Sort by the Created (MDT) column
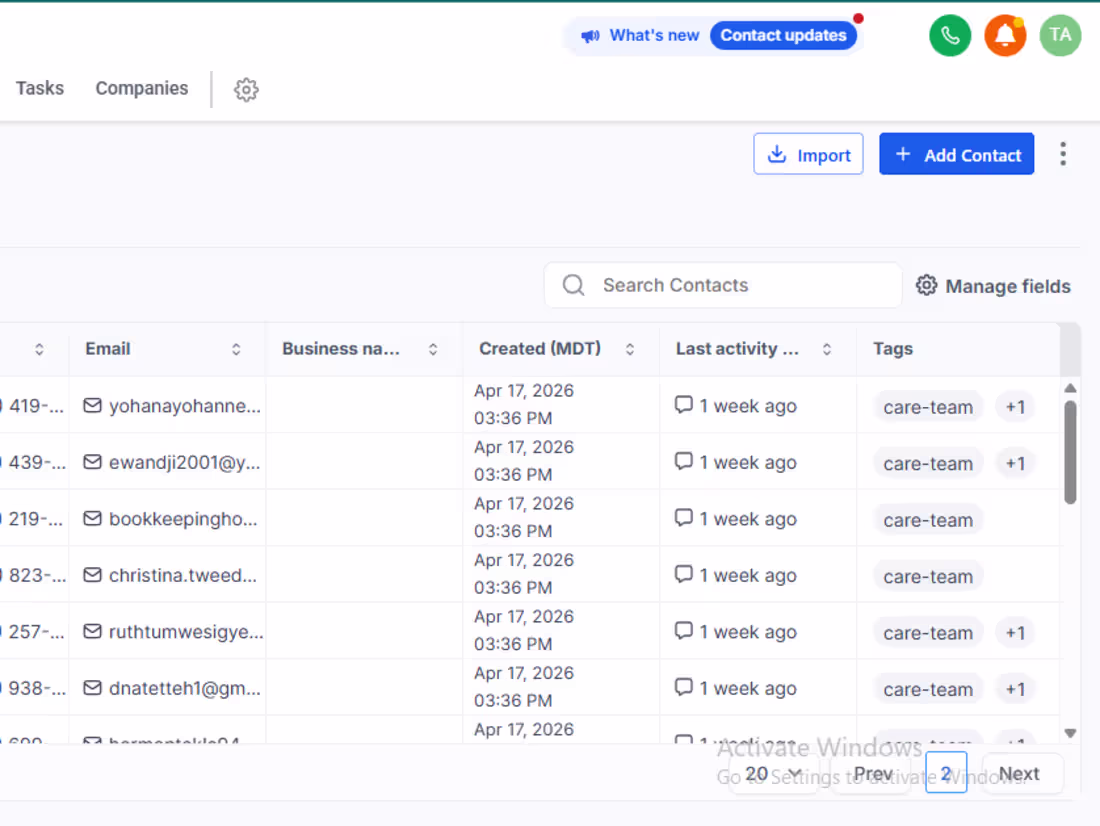 (x=630, y=349)
